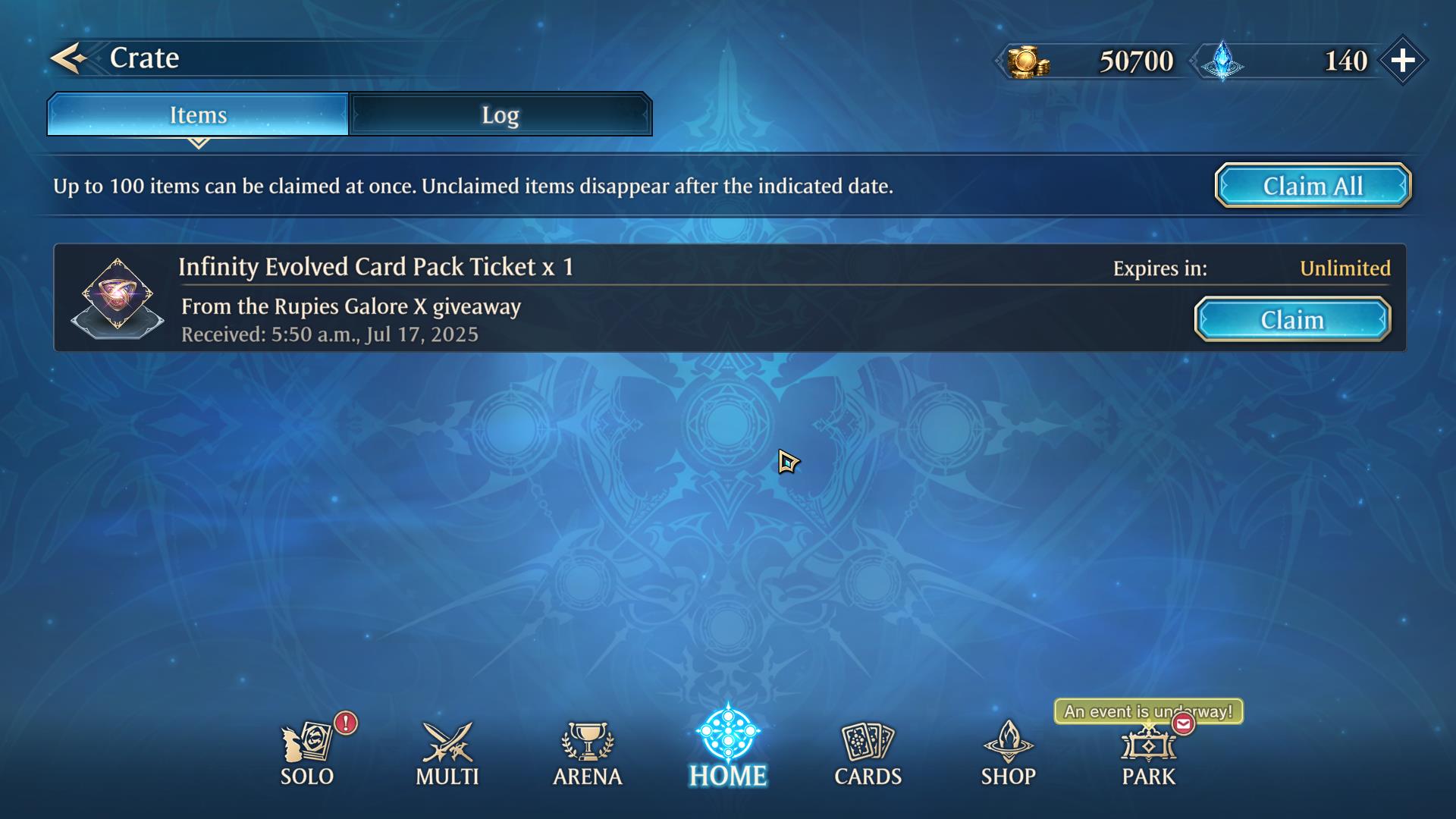This screenshot has height=819, width=1456.
Task: Open the PARK icon
Action: click(x=1149, y=743)
